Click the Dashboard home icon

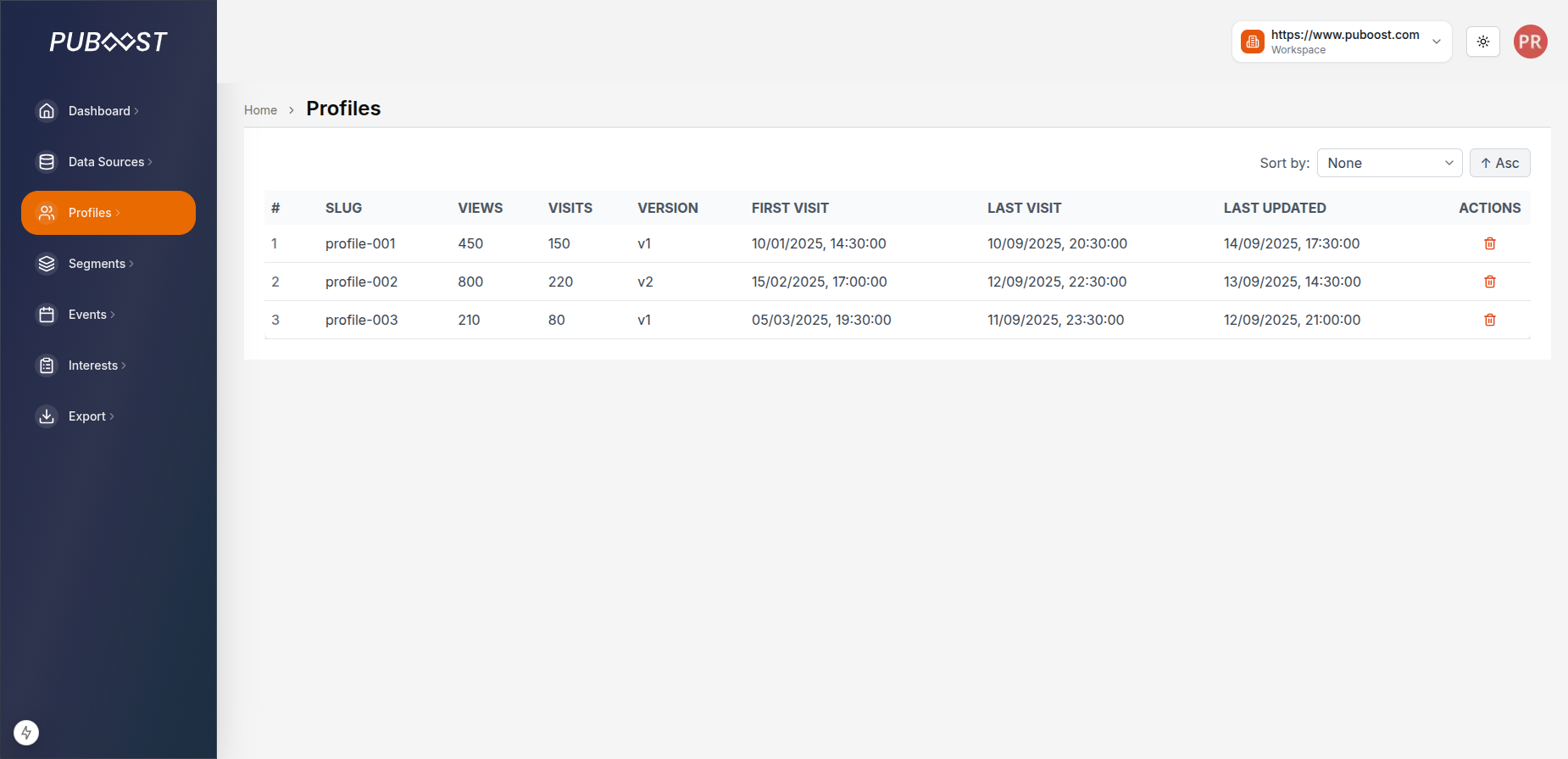pos(47,111)
